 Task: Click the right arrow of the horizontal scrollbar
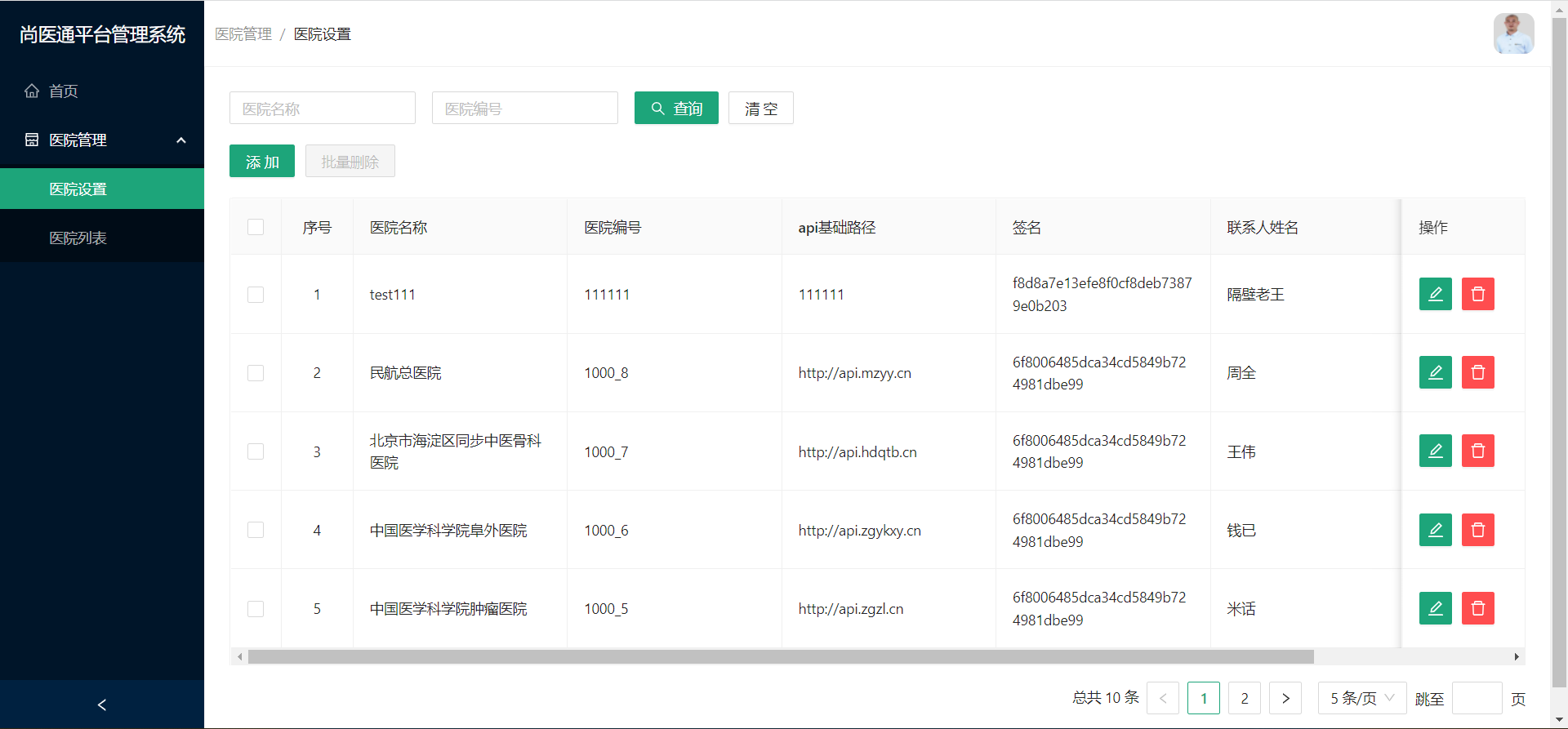tap(1517, 656)
